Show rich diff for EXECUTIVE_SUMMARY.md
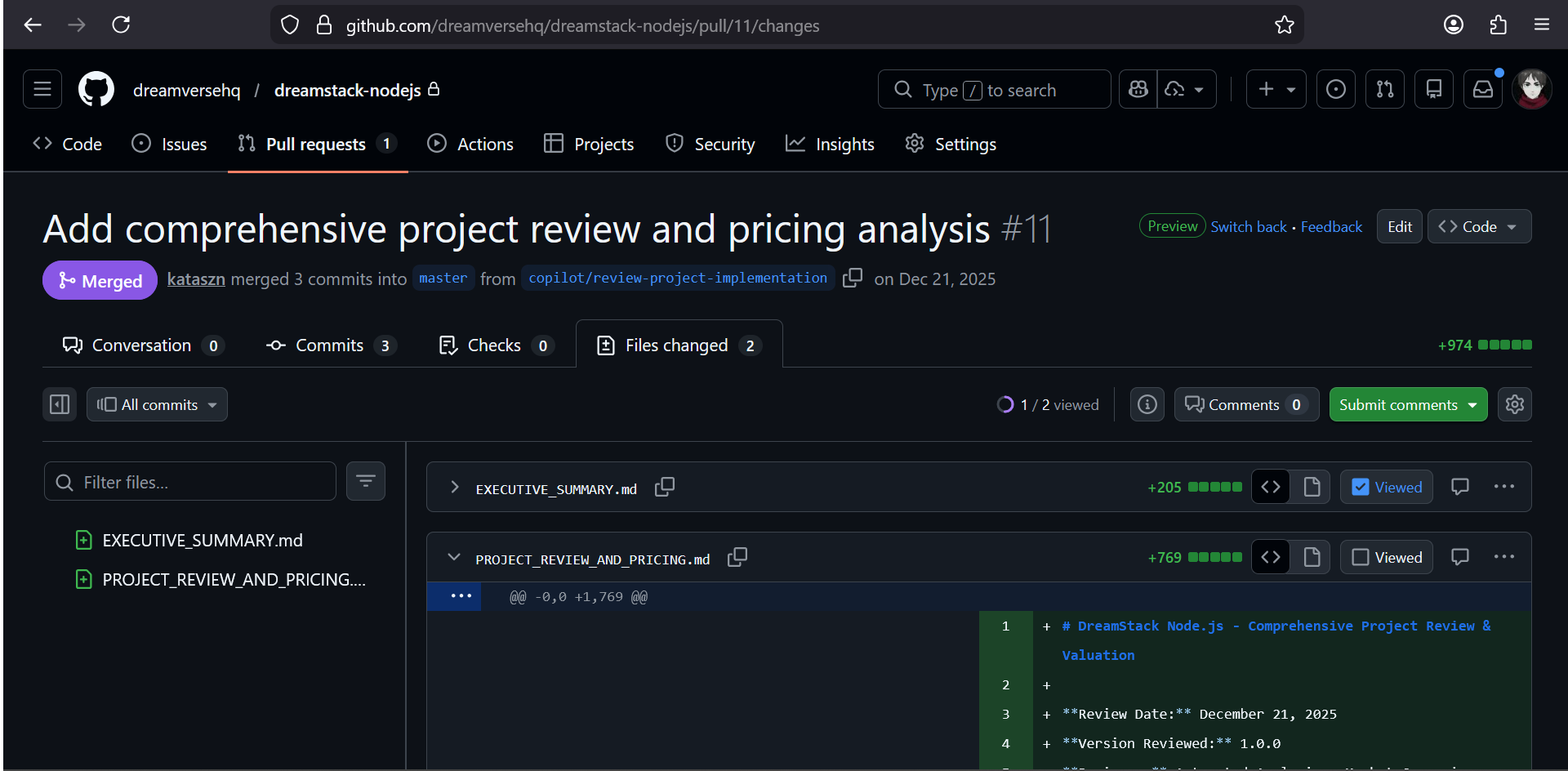Viewport: 1568px width, 771px height. [1312, 486]
